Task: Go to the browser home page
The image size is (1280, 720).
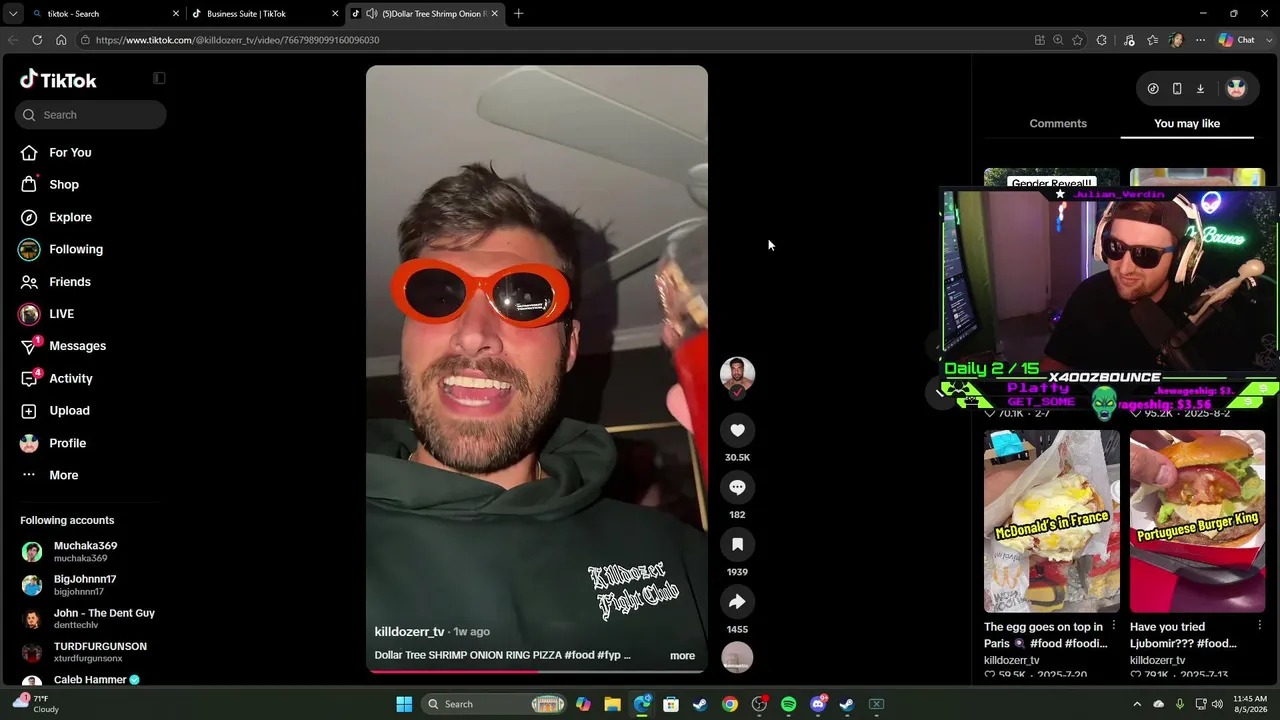Action: 61,40
